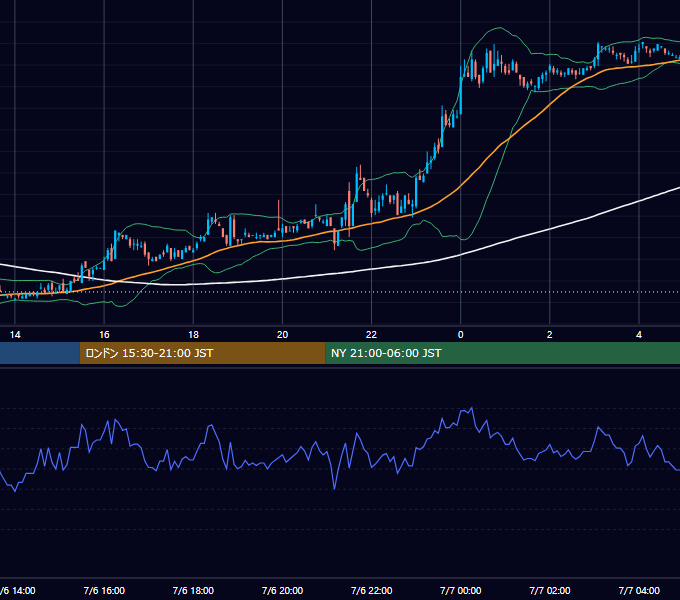
Task: Click the London session bar 15:30-21:00 JST
Action: coord(203,353)
